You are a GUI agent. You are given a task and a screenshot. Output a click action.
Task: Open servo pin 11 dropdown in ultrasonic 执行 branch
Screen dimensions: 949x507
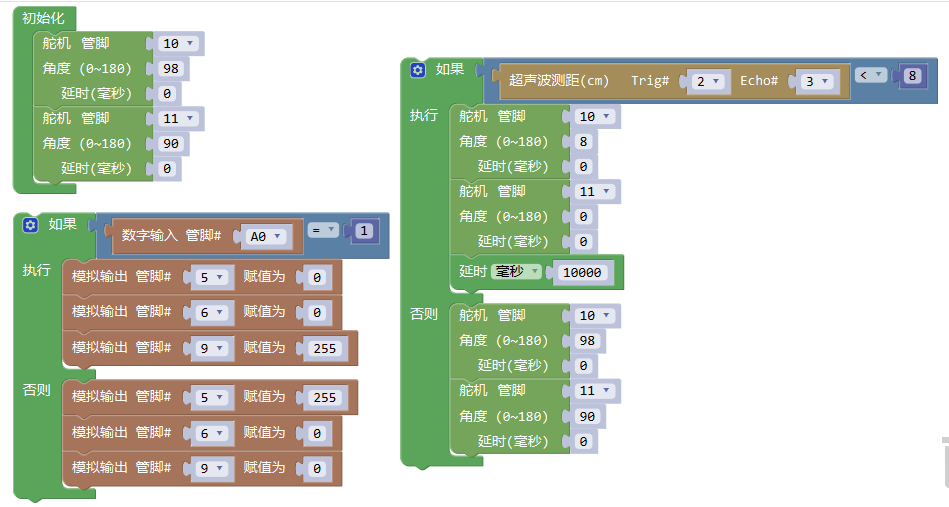click(594, 192)
